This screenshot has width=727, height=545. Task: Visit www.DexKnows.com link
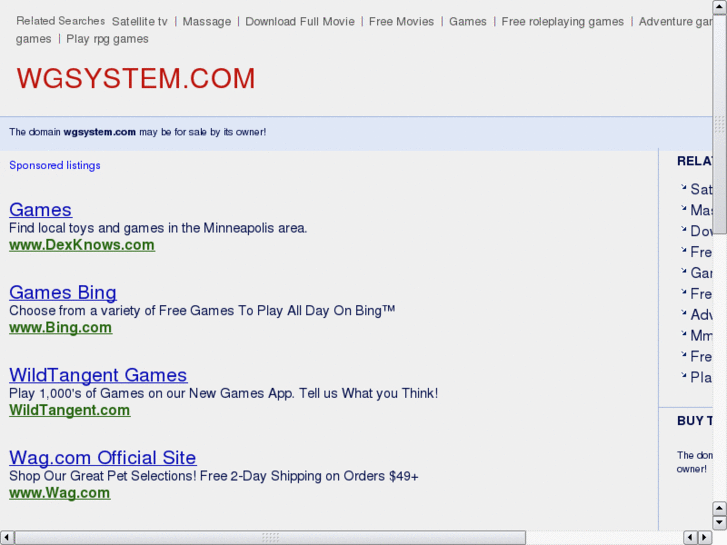(82, 245)
